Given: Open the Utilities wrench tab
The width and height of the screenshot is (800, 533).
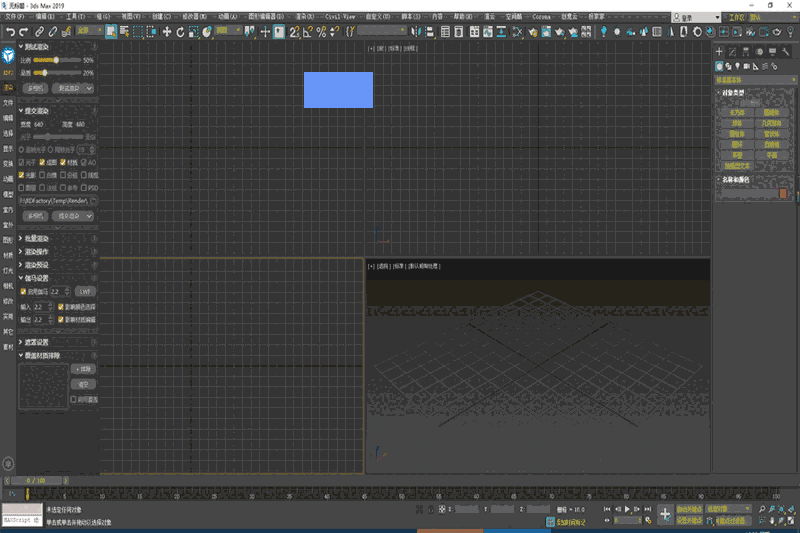Looking at the screenshot, I should (785, 51).
